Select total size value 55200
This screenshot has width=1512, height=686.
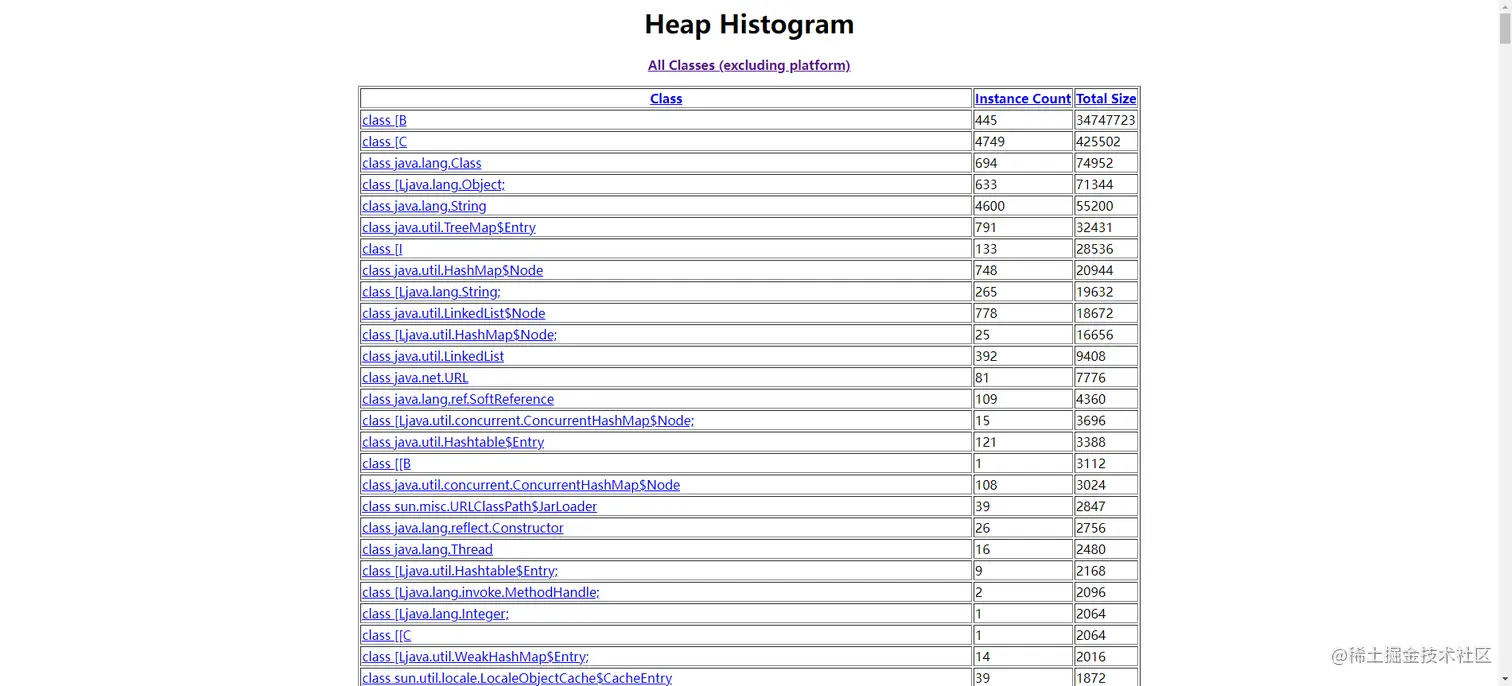click(1094, 206)
